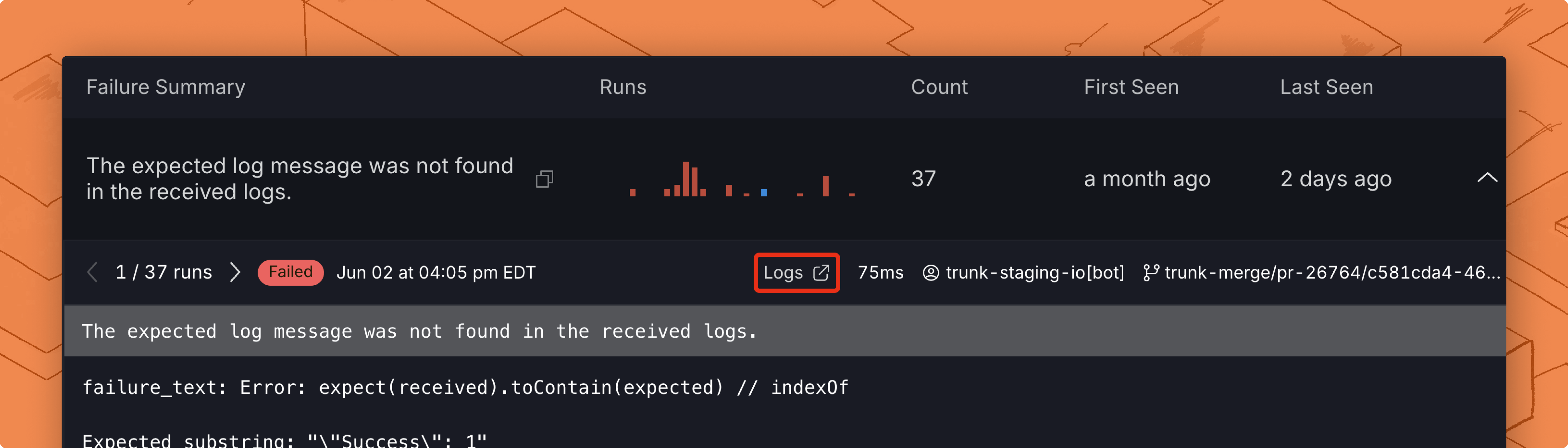Click the git branch icon

click(1151, 273)
